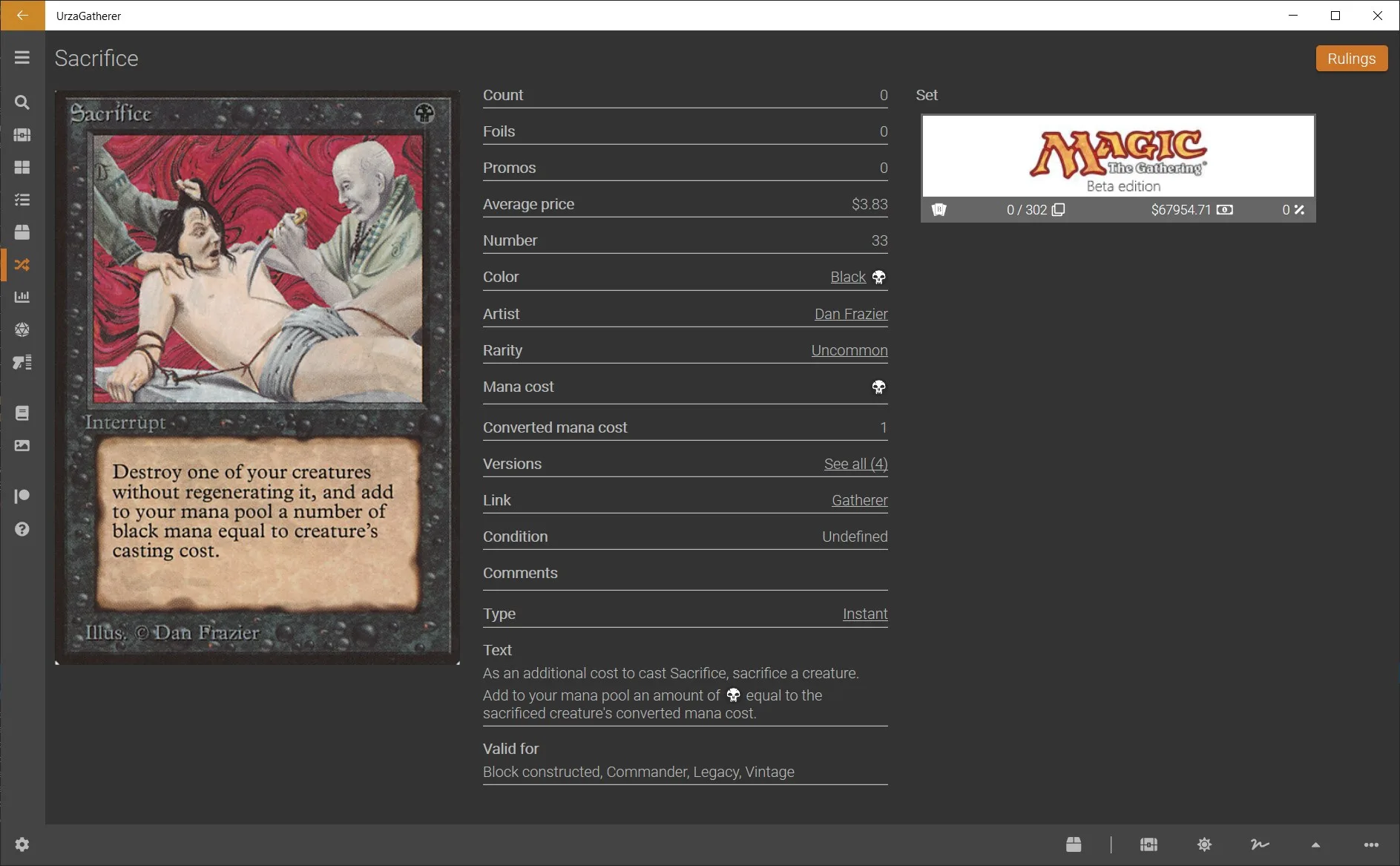Click the set value $67954.71
This screenshot has width=1400, height=866.
[x=1180, y=210]
